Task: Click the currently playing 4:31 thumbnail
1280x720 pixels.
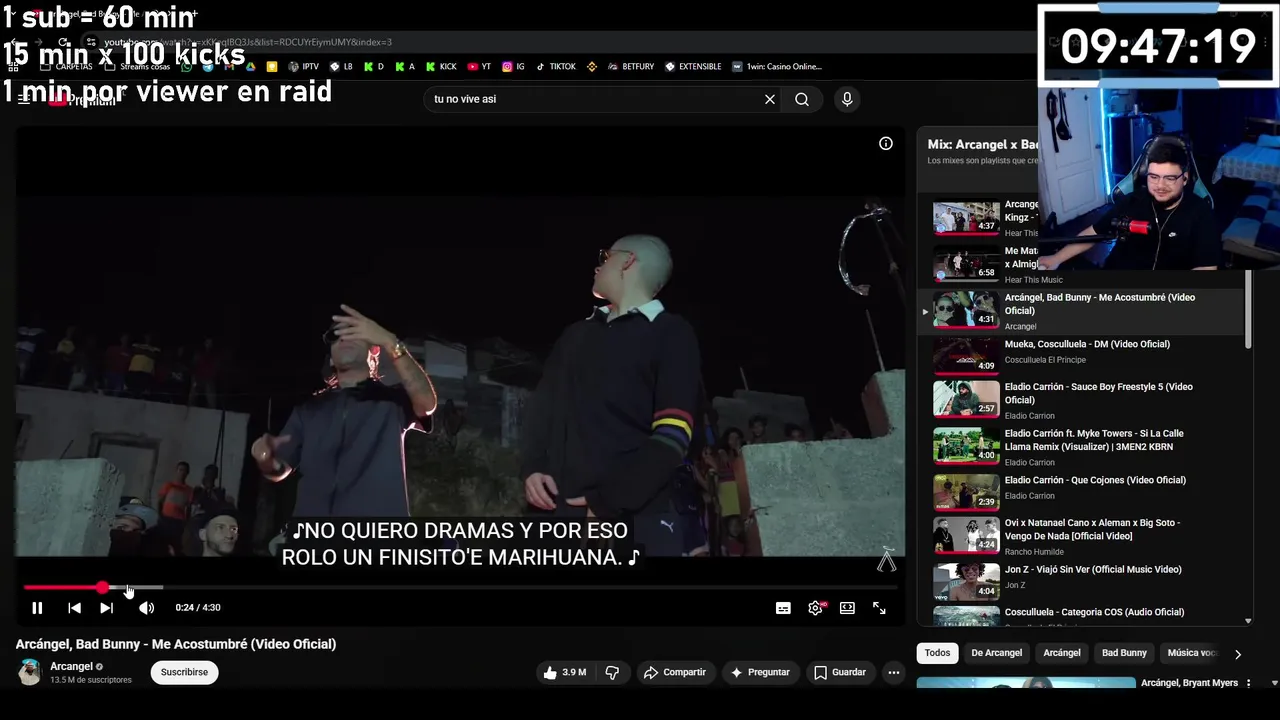Action: click(x=966, y=310)
